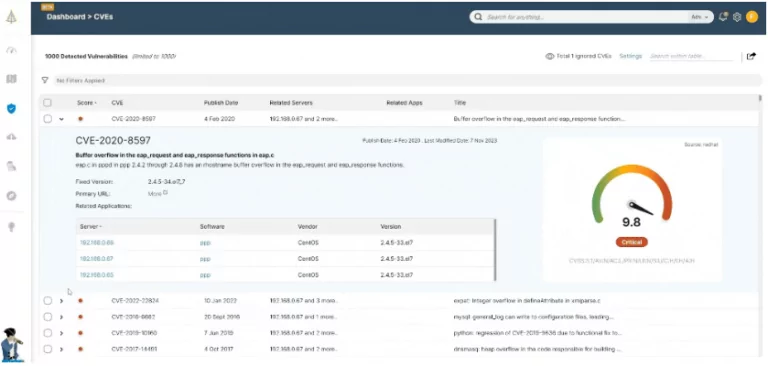The height and width of the screenshot is (366, 768).
Task: Open the settings gear in header
Action: (737, 17)
